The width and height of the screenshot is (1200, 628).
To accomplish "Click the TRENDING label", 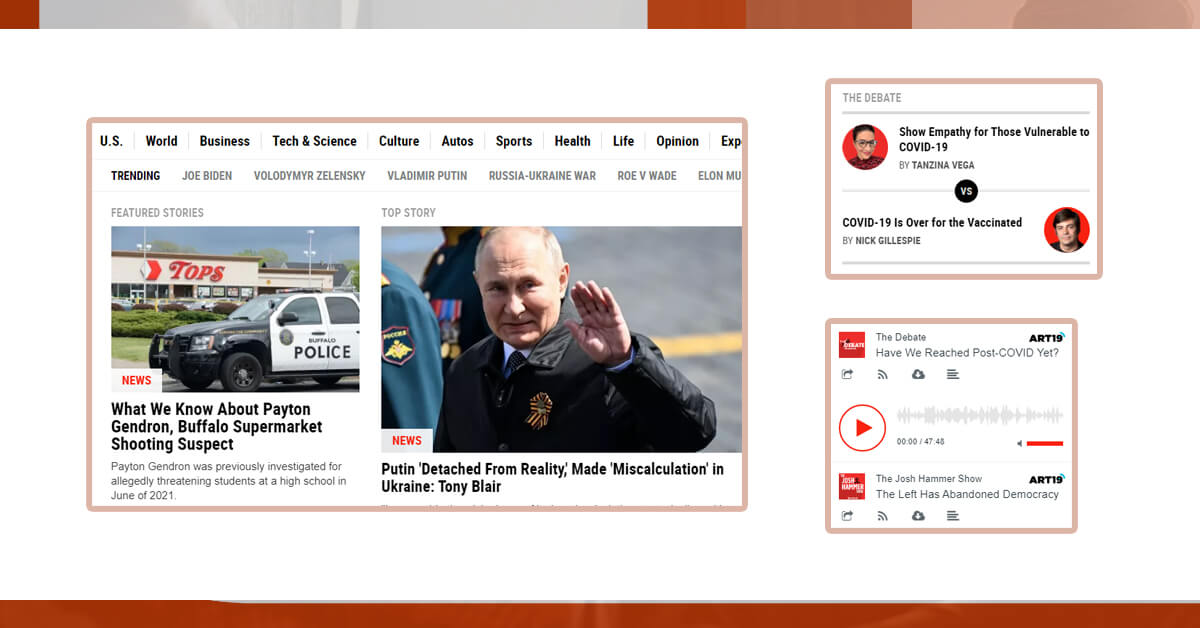I will click(135, 176).
